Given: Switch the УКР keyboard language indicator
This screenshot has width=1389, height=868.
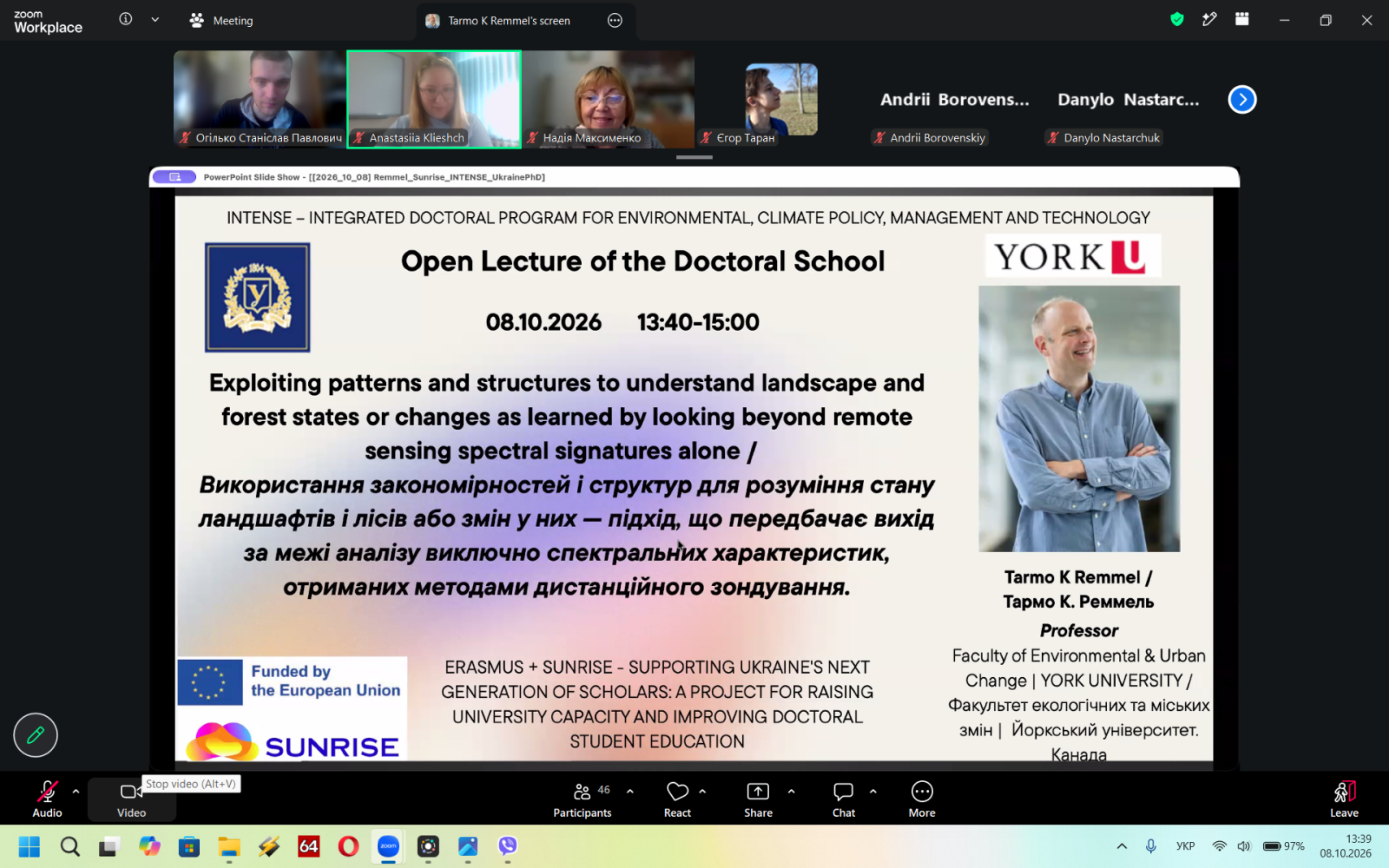Looking at the screenshot, I should [x=1185, y=846].
